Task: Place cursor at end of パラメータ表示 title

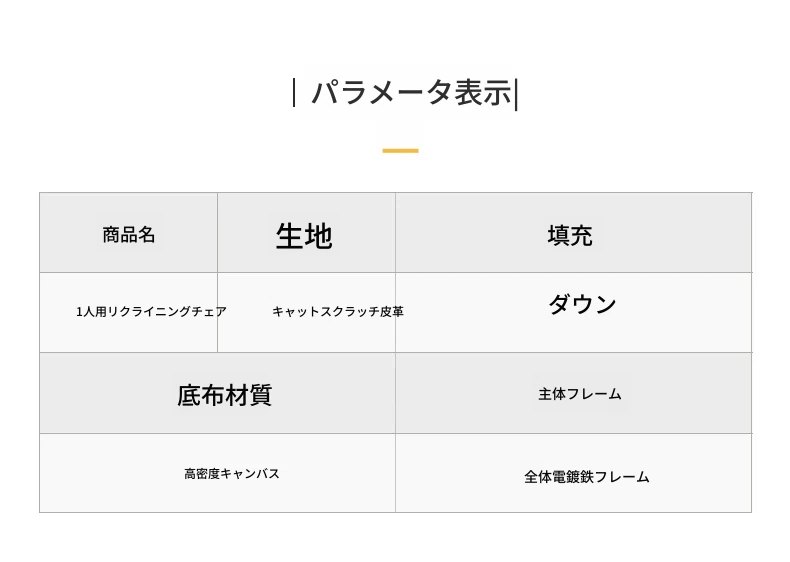Action: click(x=513, y=93)
